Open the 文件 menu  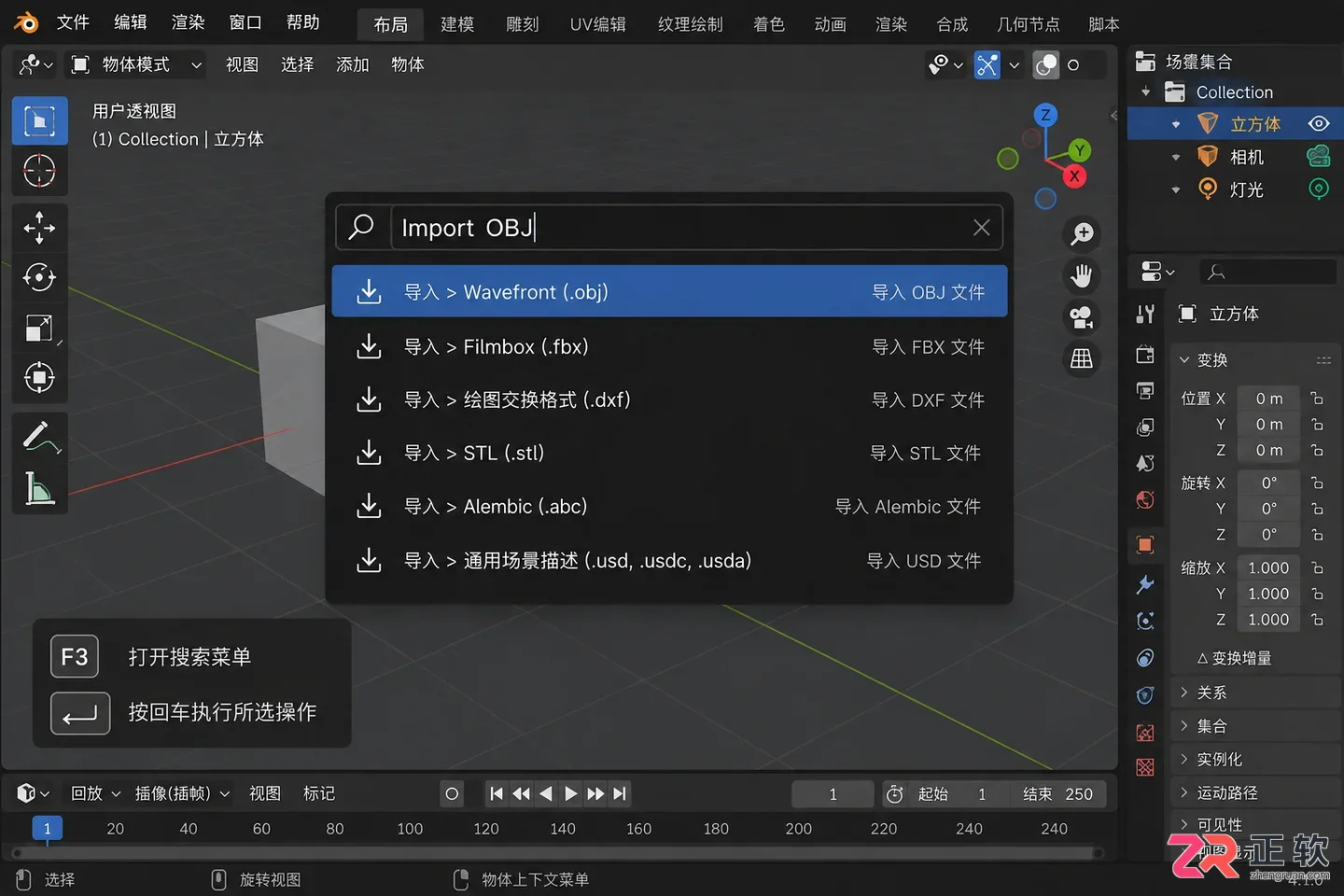pyautogui.click(x=73, y=22)
